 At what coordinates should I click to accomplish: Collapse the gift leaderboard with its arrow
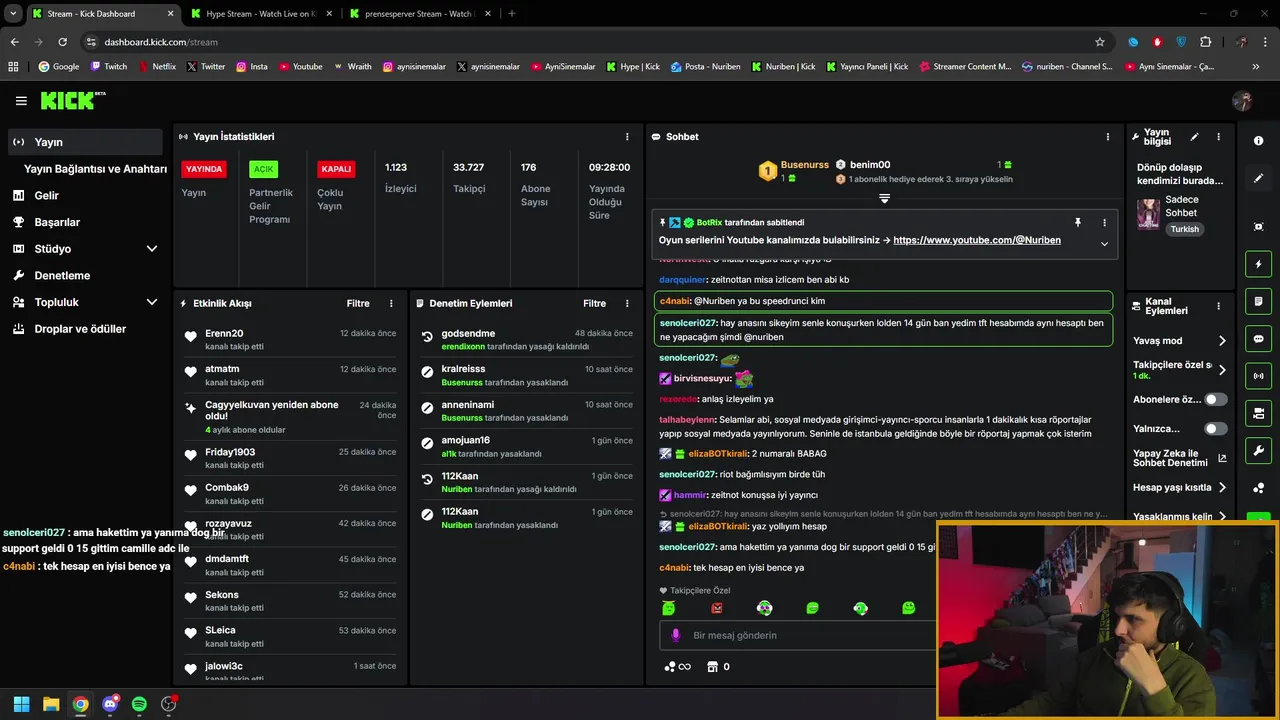[884, 199]
